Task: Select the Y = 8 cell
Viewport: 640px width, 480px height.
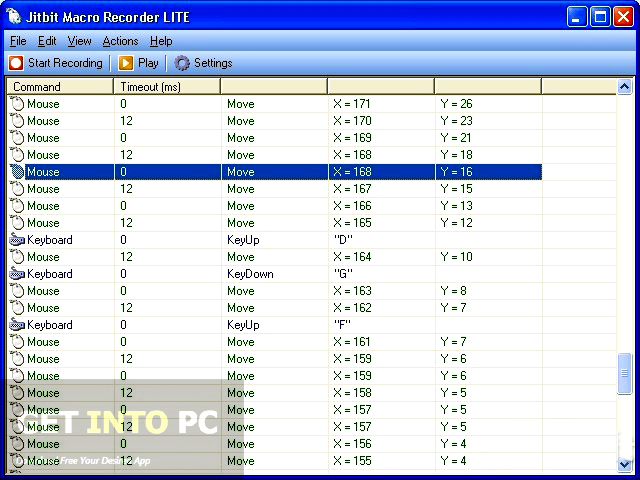Action: click(x=453, y=291)
